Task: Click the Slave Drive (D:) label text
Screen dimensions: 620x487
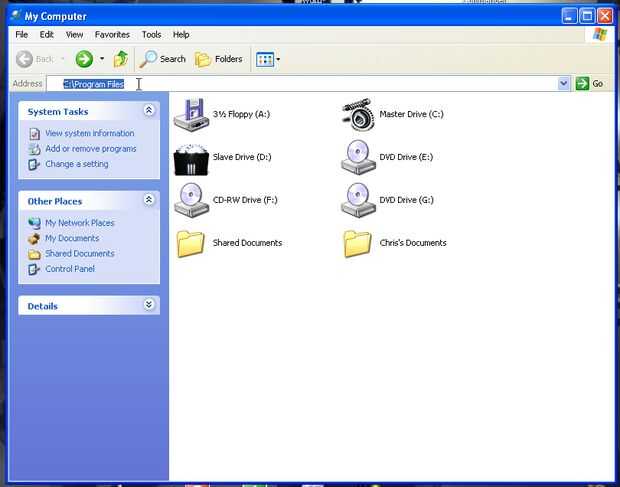Action: coord(242,157)
